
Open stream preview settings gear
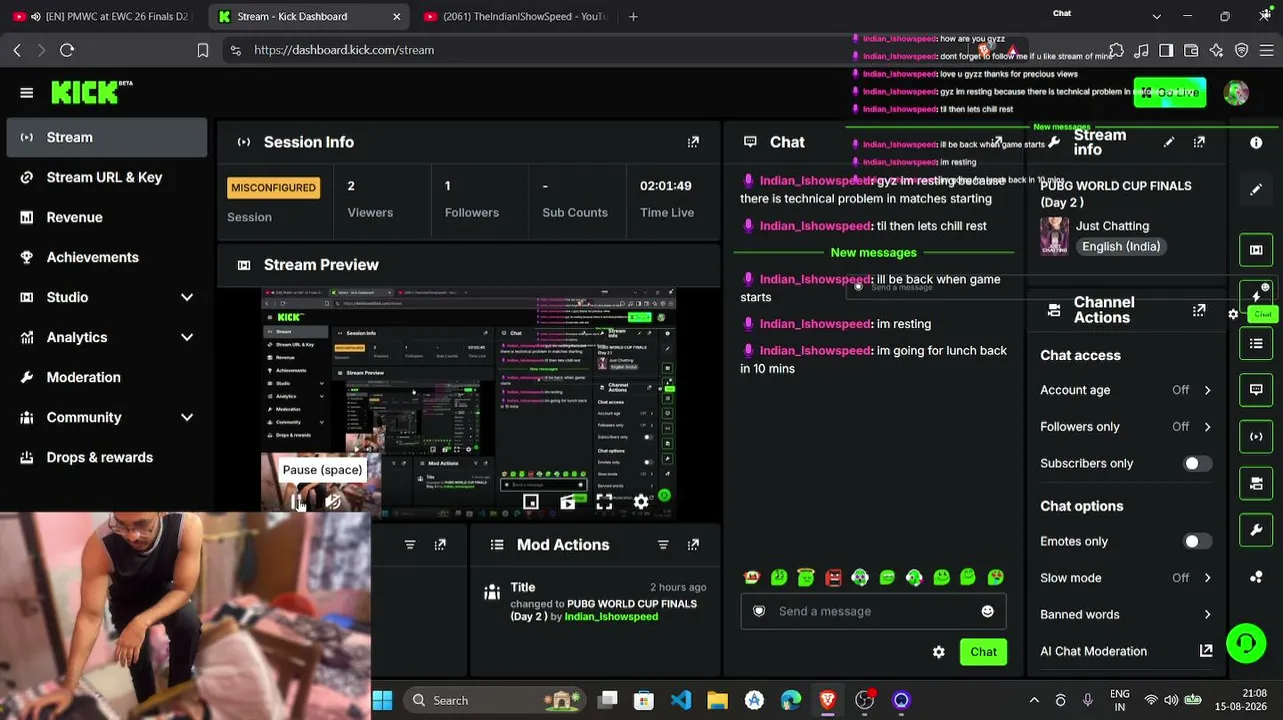click(641, 502)
